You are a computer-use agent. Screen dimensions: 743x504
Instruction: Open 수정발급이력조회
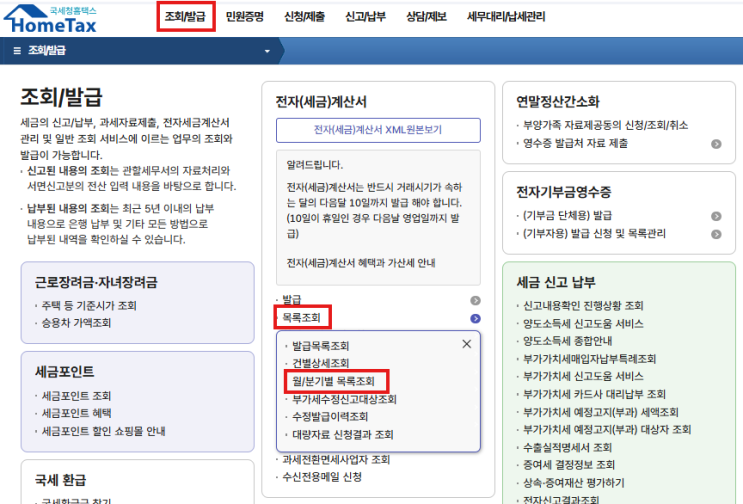330,417
